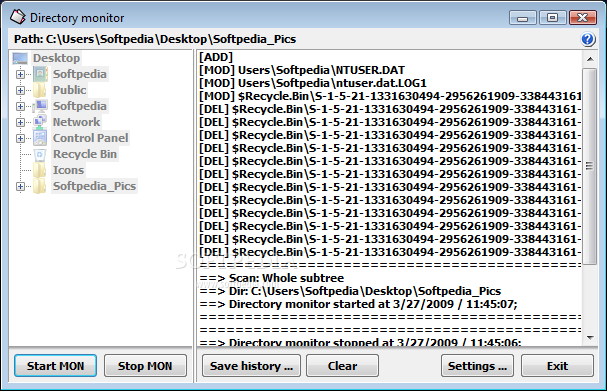607x391 pixels.
Task: Select the Recycle Bin label in the tree
Action: tap(85, 154)
